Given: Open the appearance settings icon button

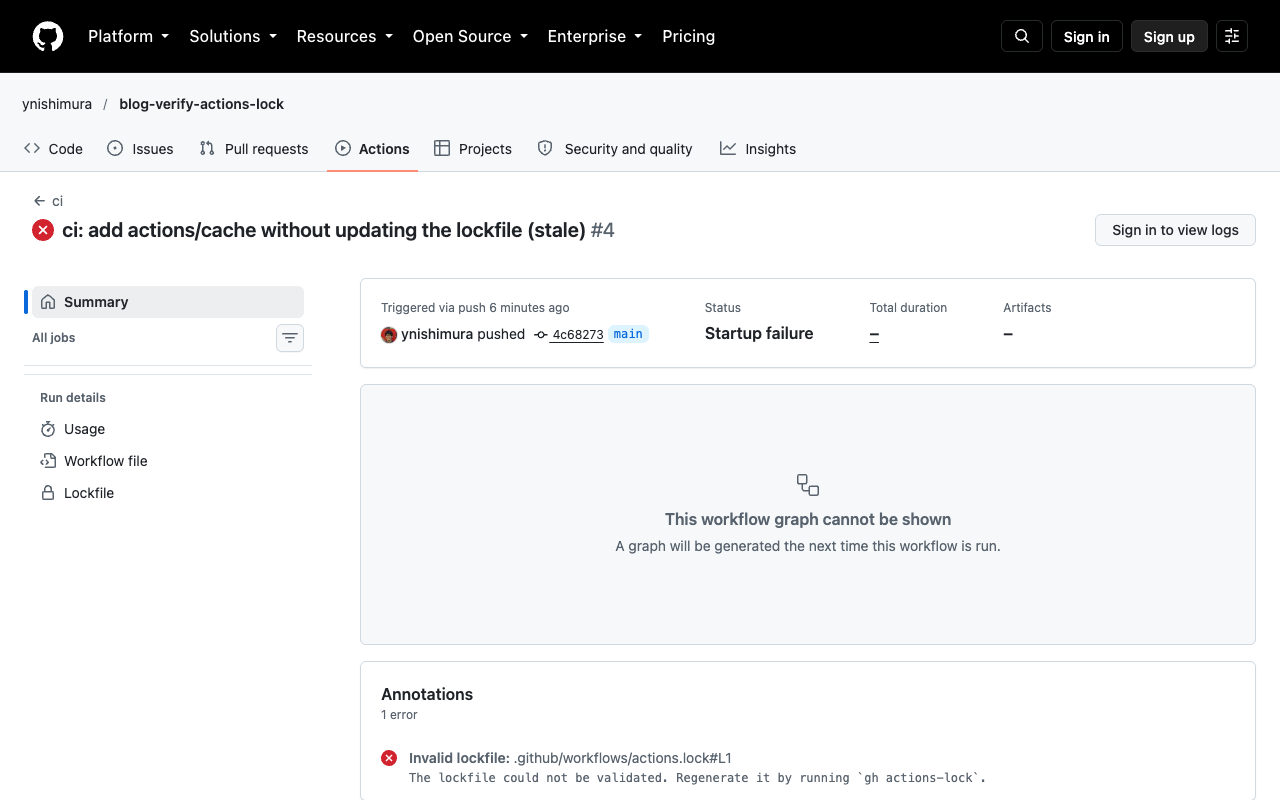Looking at the screenshot, I should tap(1232, 36).
